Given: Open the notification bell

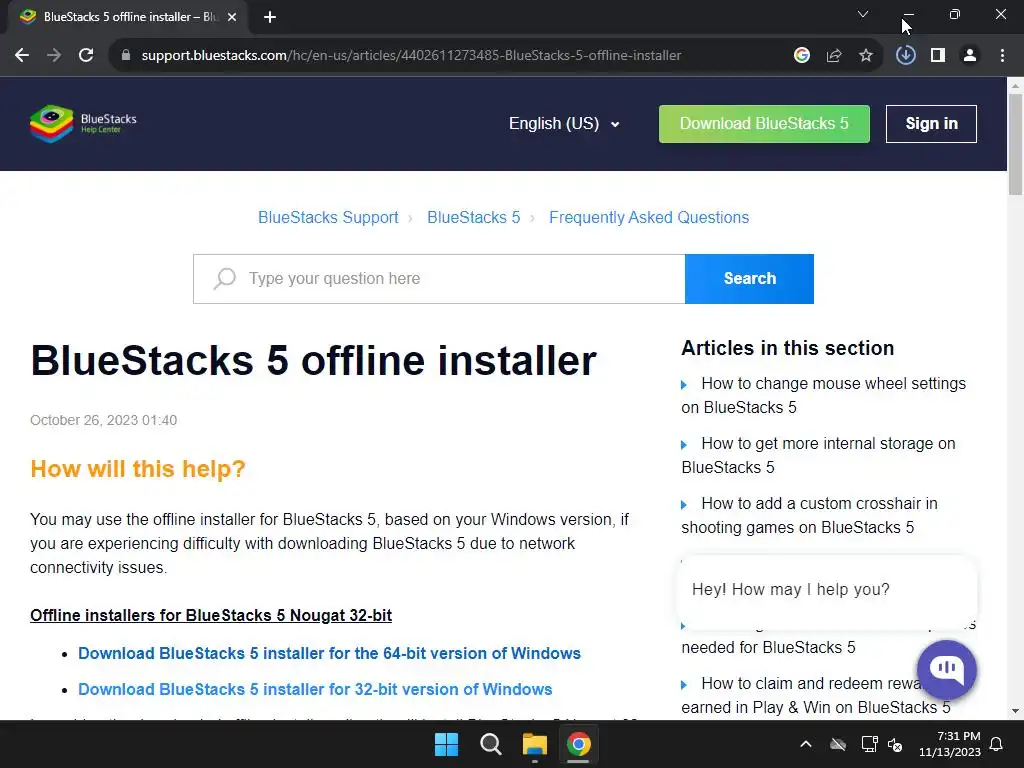Looking at the screenshot, I should tap(997, 744).
